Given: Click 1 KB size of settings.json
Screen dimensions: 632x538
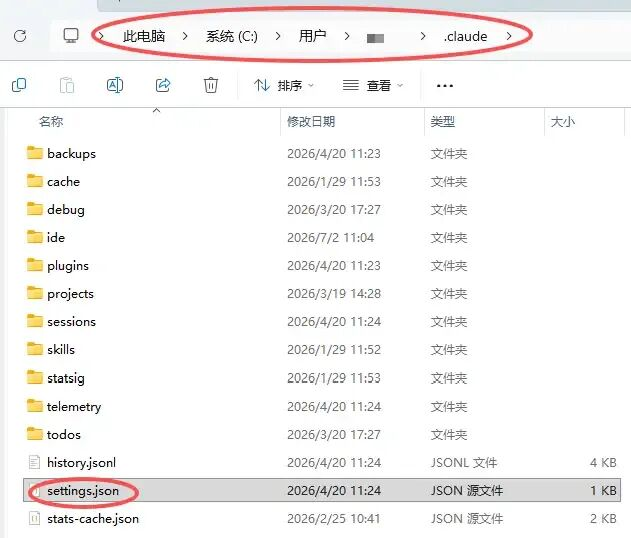Looking at the screenshot, I should (603, 490).
